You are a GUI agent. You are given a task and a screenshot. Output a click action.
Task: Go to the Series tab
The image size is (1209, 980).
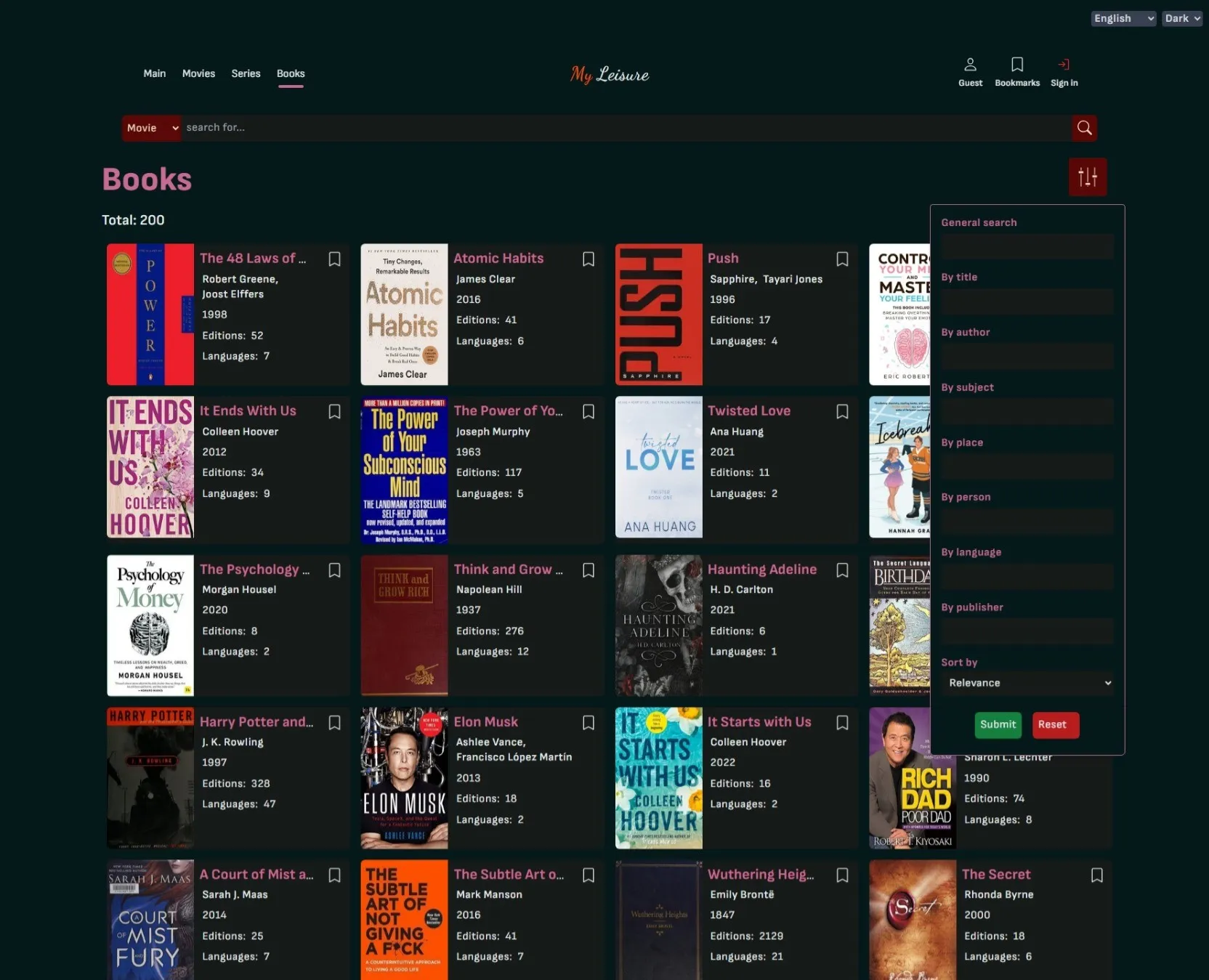tap(246, 73)
